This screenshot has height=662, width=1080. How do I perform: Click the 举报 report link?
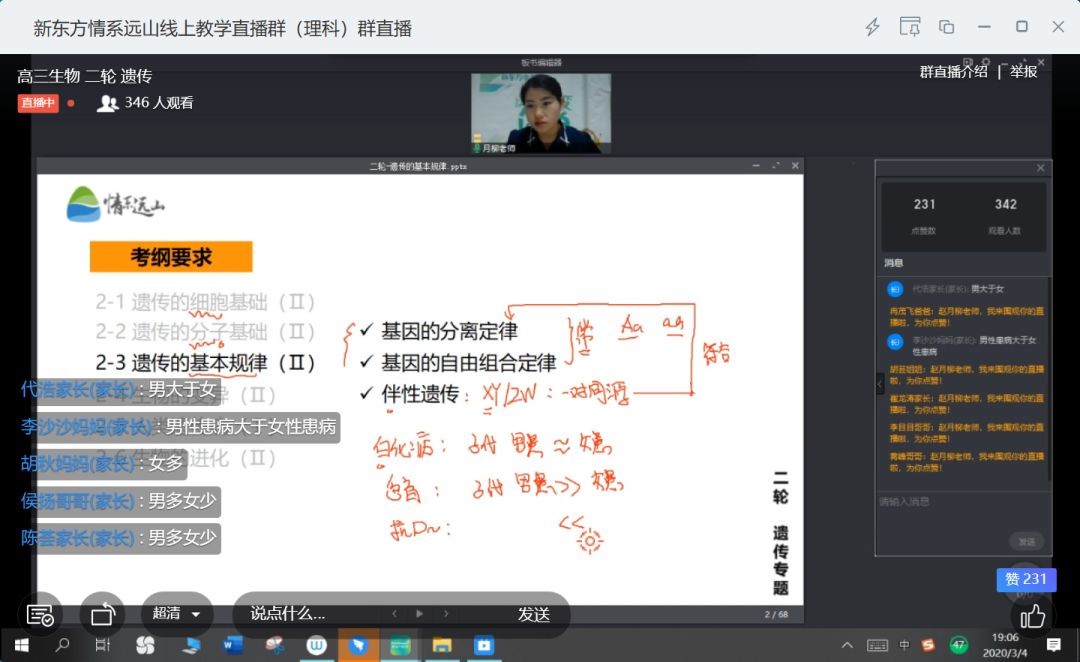tap(1024, 71)
